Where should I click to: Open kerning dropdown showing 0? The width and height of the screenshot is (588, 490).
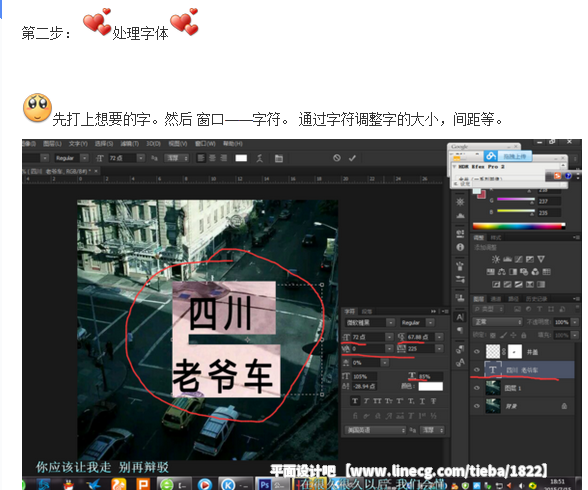click(x=389, y=349)
